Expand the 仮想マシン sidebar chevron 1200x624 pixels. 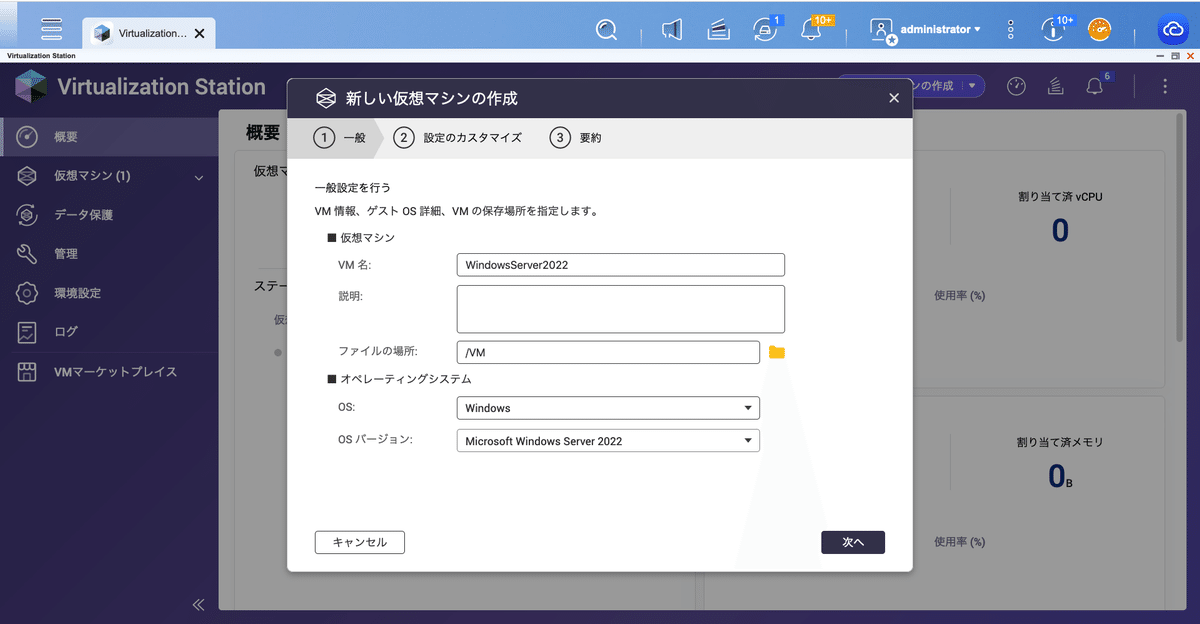point(198,178)
